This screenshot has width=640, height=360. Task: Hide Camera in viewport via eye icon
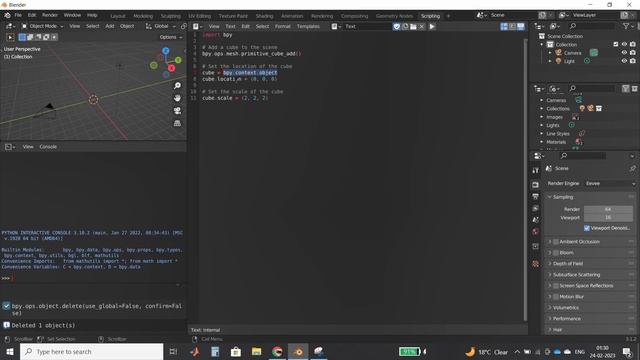click(624, 53)
